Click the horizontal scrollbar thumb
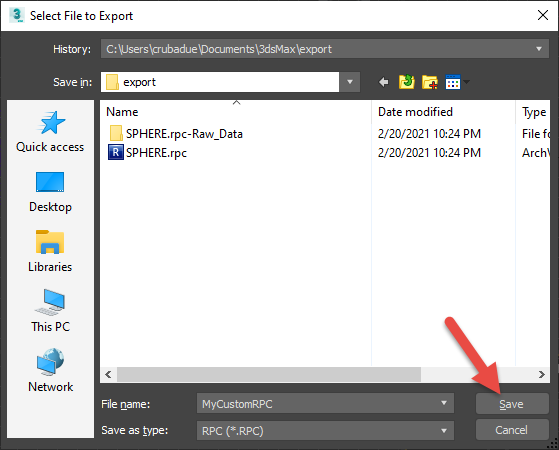559x450 pixels. (x=269, y=374)
